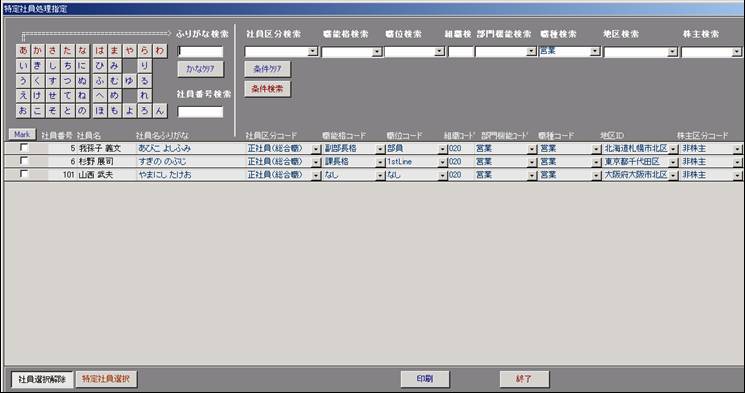Tick the checkbox for 杉野 展司
Image resolution: width=745 pixels, height=393 pixels.
23,161
